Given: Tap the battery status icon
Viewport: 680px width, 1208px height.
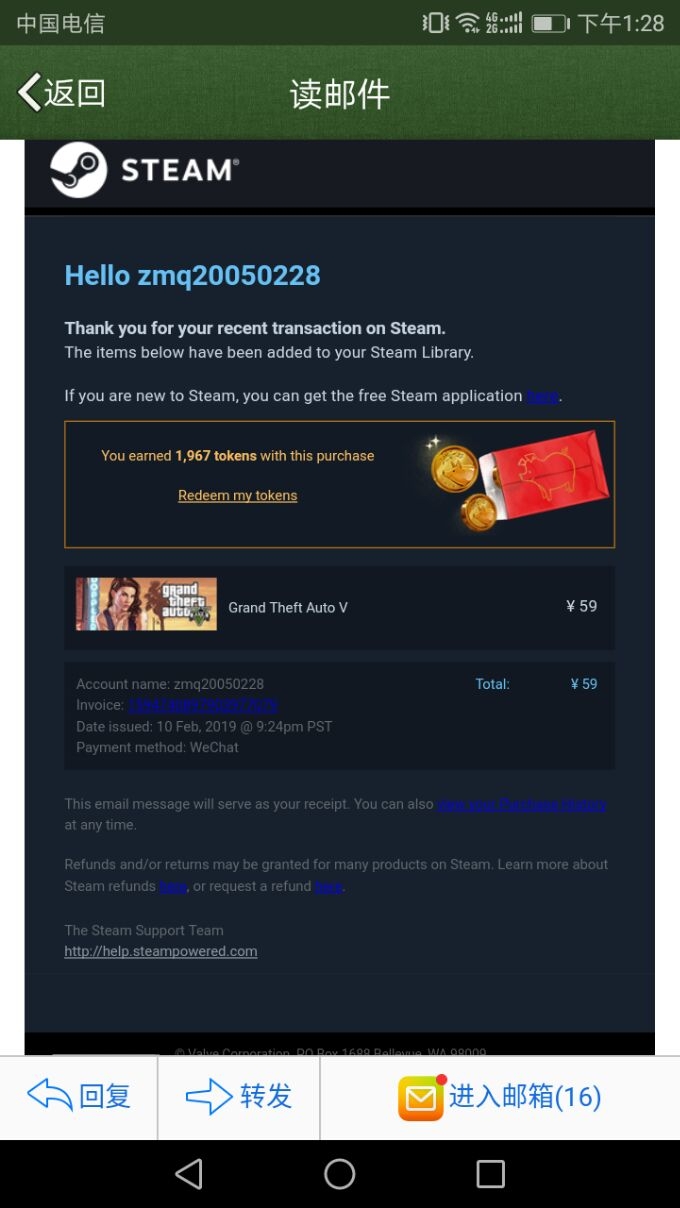Looking at the screenshot, I should pos(549,23).
